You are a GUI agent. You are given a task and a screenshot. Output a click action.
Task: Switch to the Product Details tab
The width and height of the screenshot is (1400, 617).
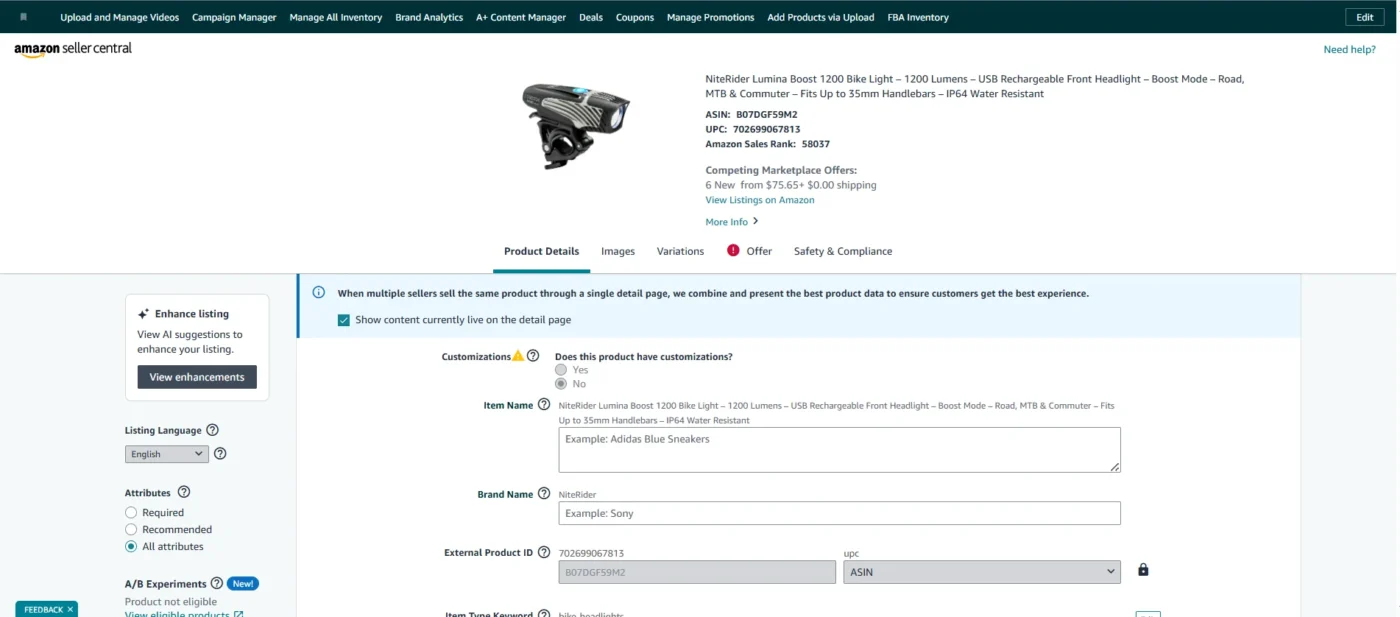click(x=541, y=251)
